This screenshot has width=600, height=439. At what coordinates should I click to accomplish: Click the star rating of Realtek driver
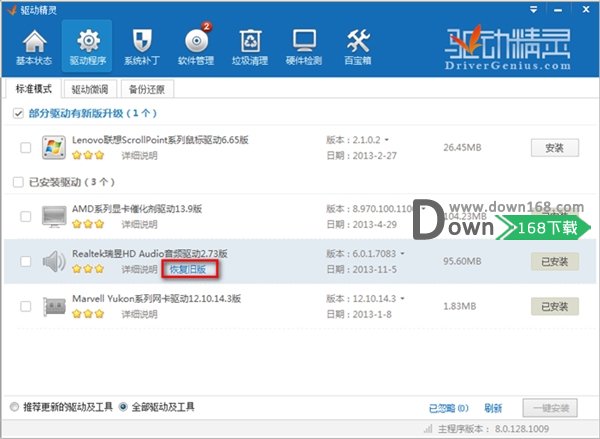(x=88, y=269)
